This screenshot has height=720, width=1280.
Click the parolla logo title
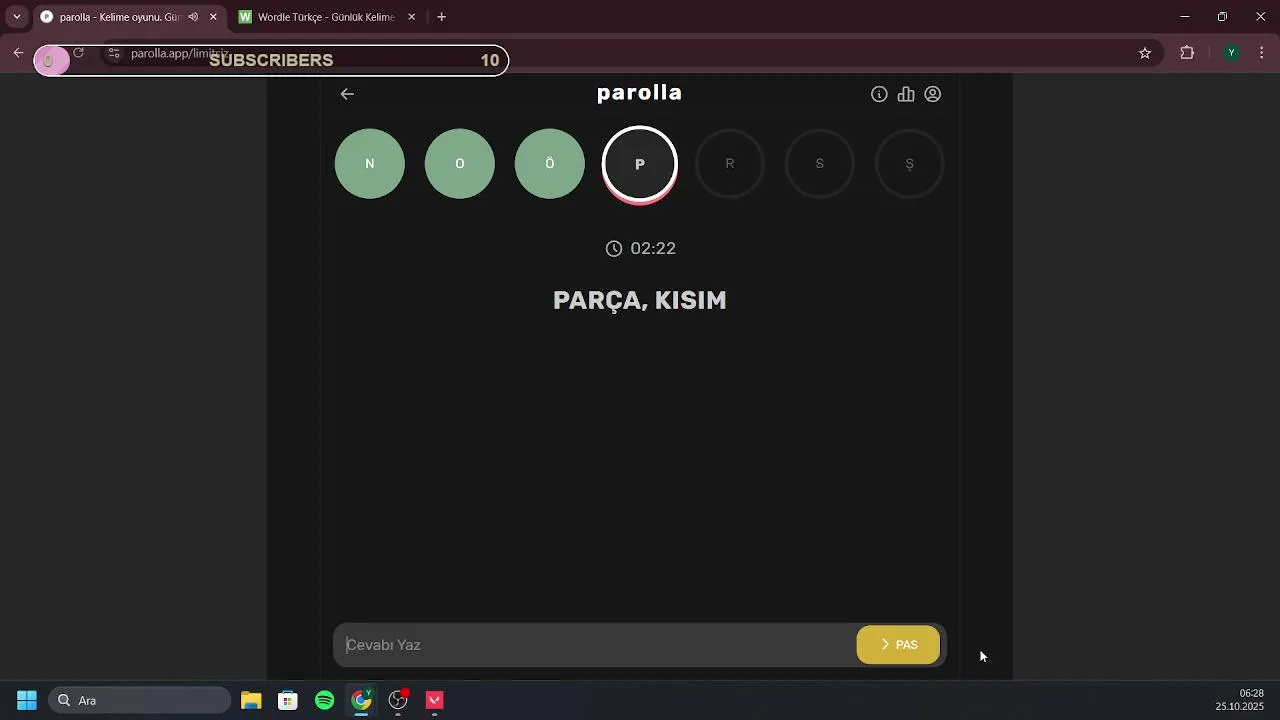coord(640,93)
